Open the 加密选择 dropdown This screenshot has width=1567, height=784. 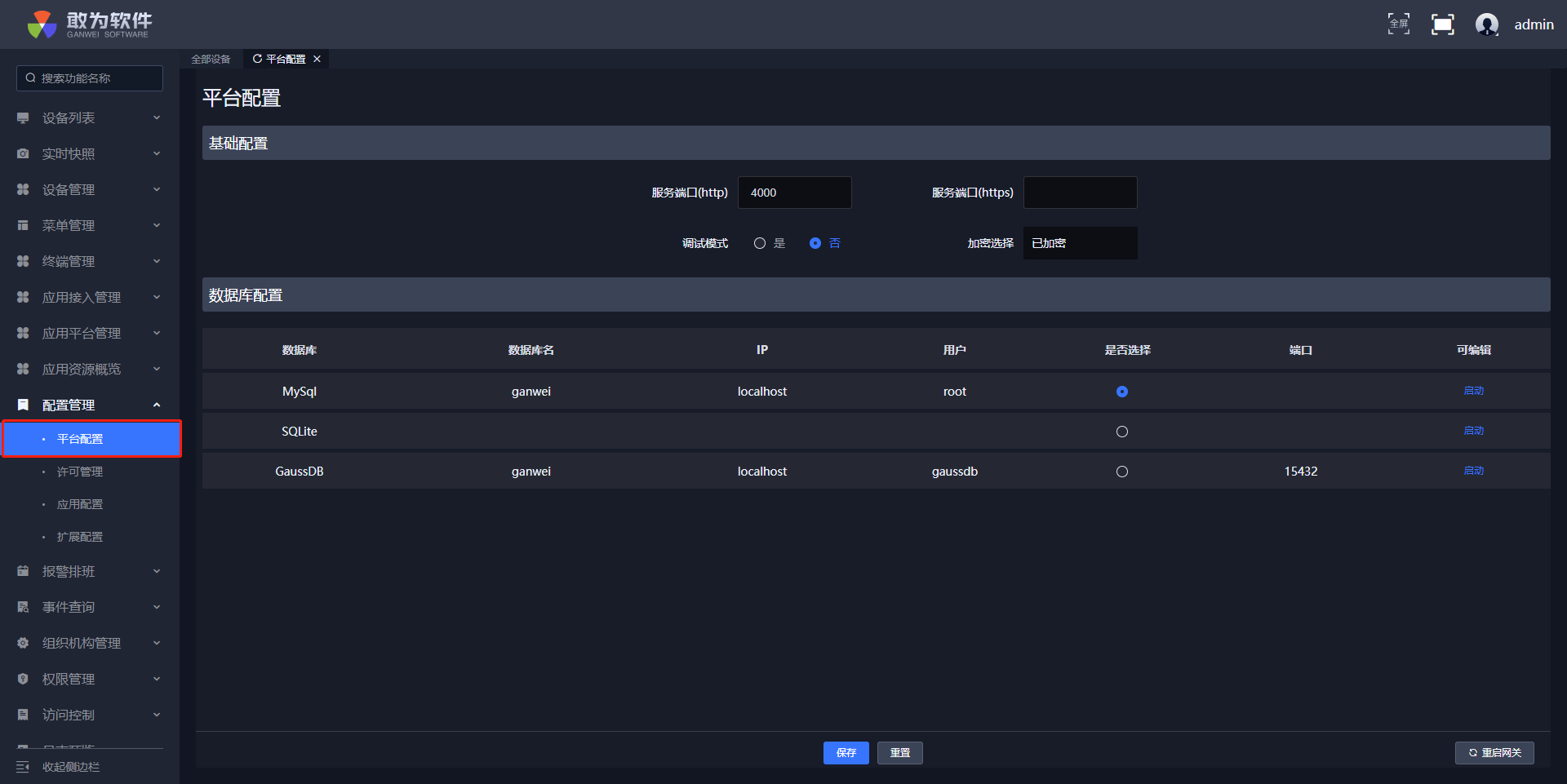coord(1079,243)
